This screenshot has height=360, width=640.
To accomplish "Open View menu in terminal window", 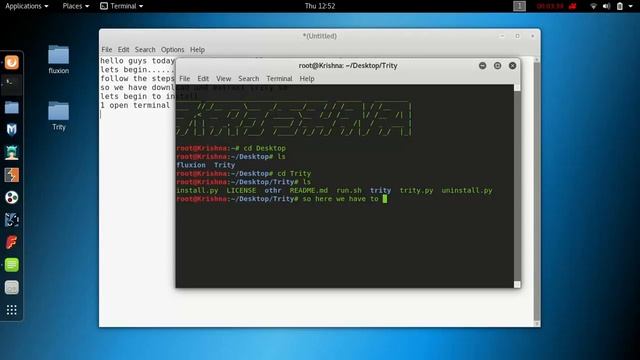I will click(x=223, y=78).
